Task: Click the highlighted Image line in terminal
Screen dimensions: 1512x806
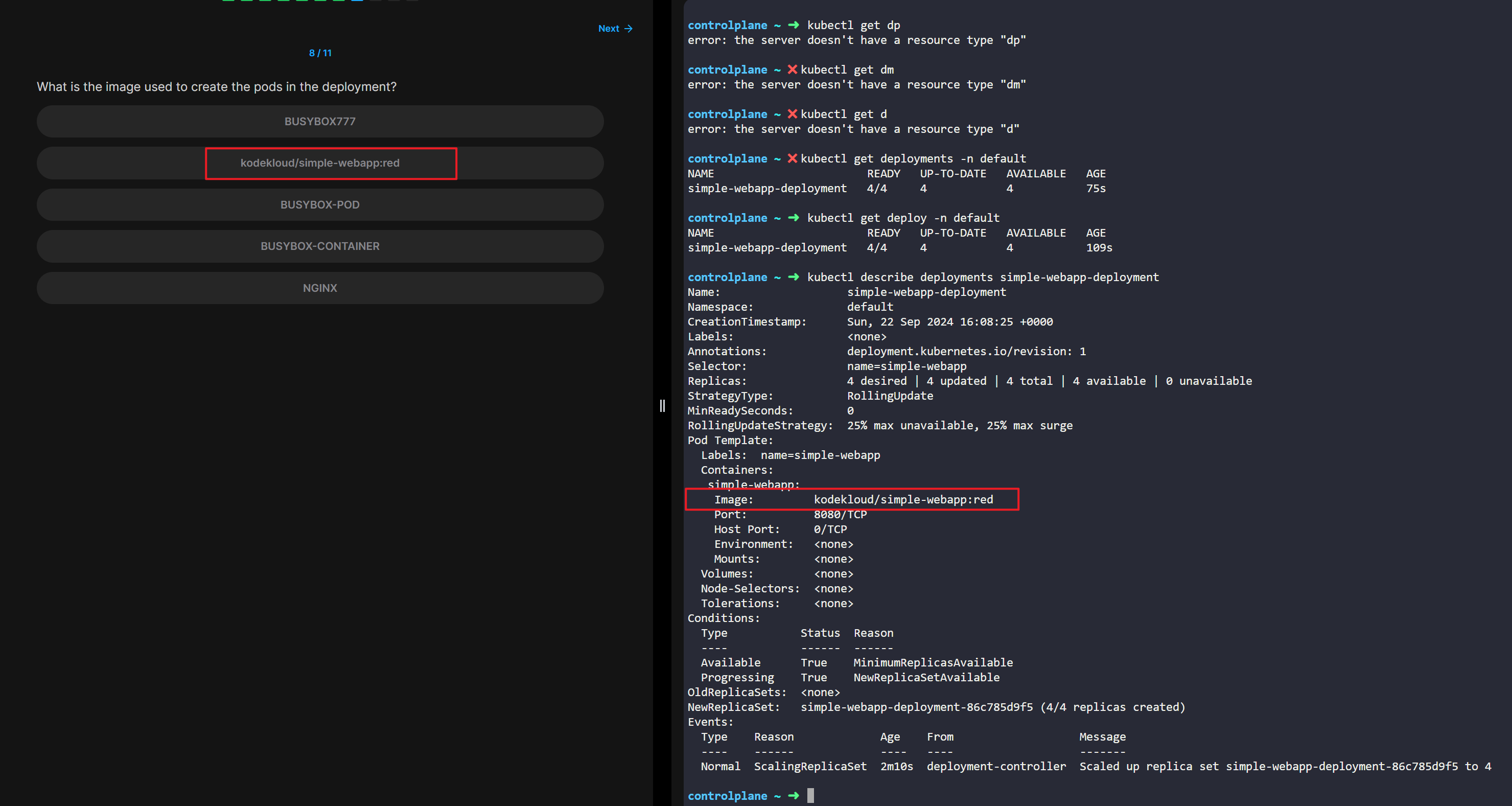Action: [852, 499]
